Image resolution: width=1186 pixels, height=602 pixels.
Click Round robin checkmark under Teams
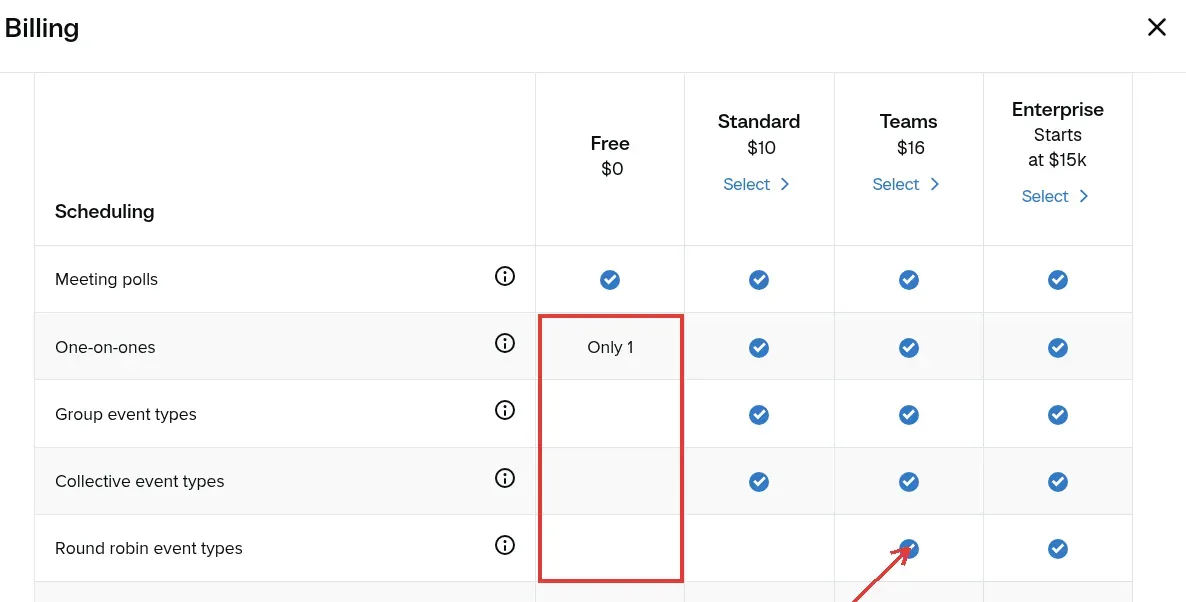tap(908, 549)
